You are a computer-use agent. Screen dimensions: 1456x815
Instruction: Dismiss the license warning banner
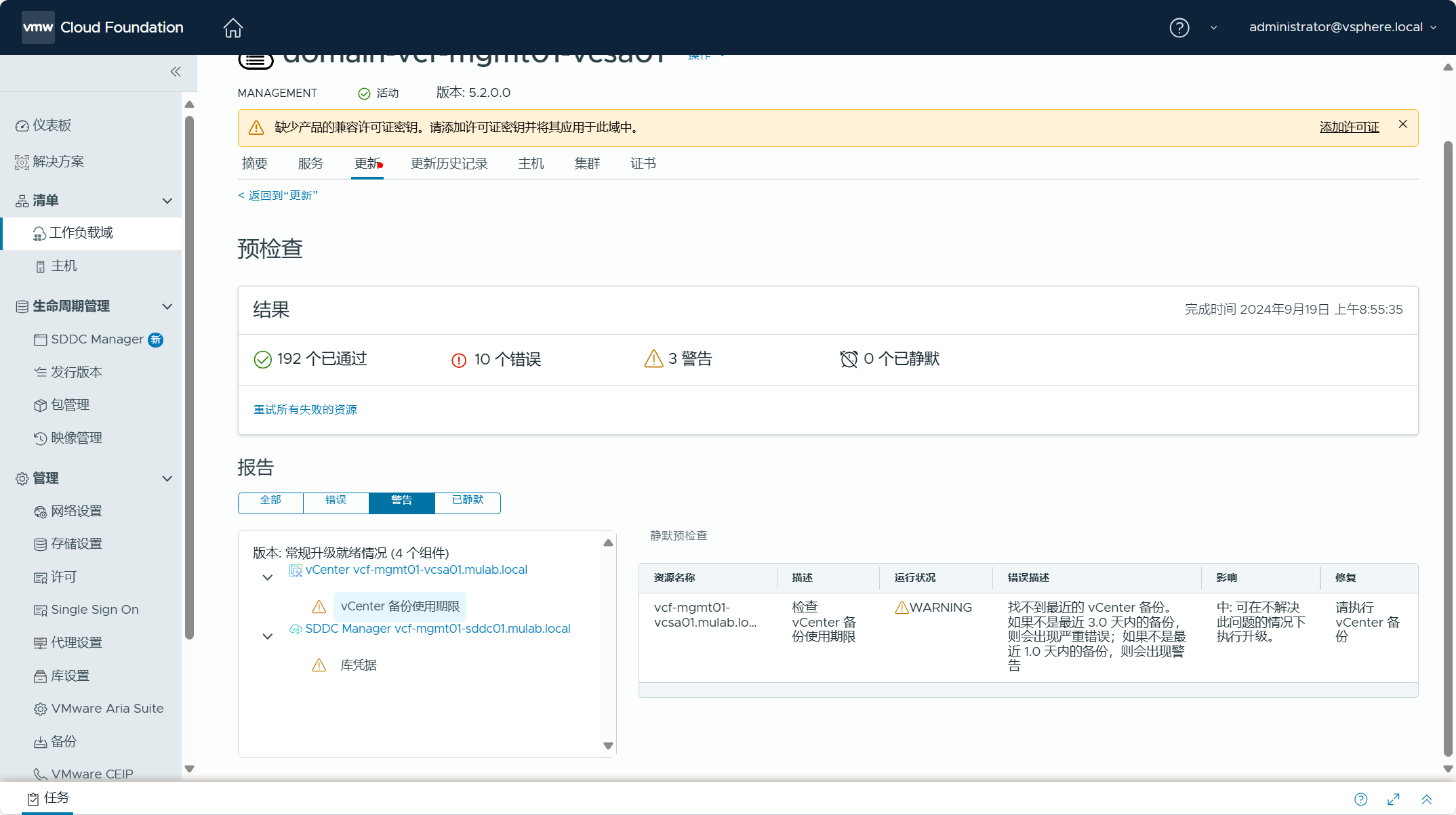pos(1402,124)
